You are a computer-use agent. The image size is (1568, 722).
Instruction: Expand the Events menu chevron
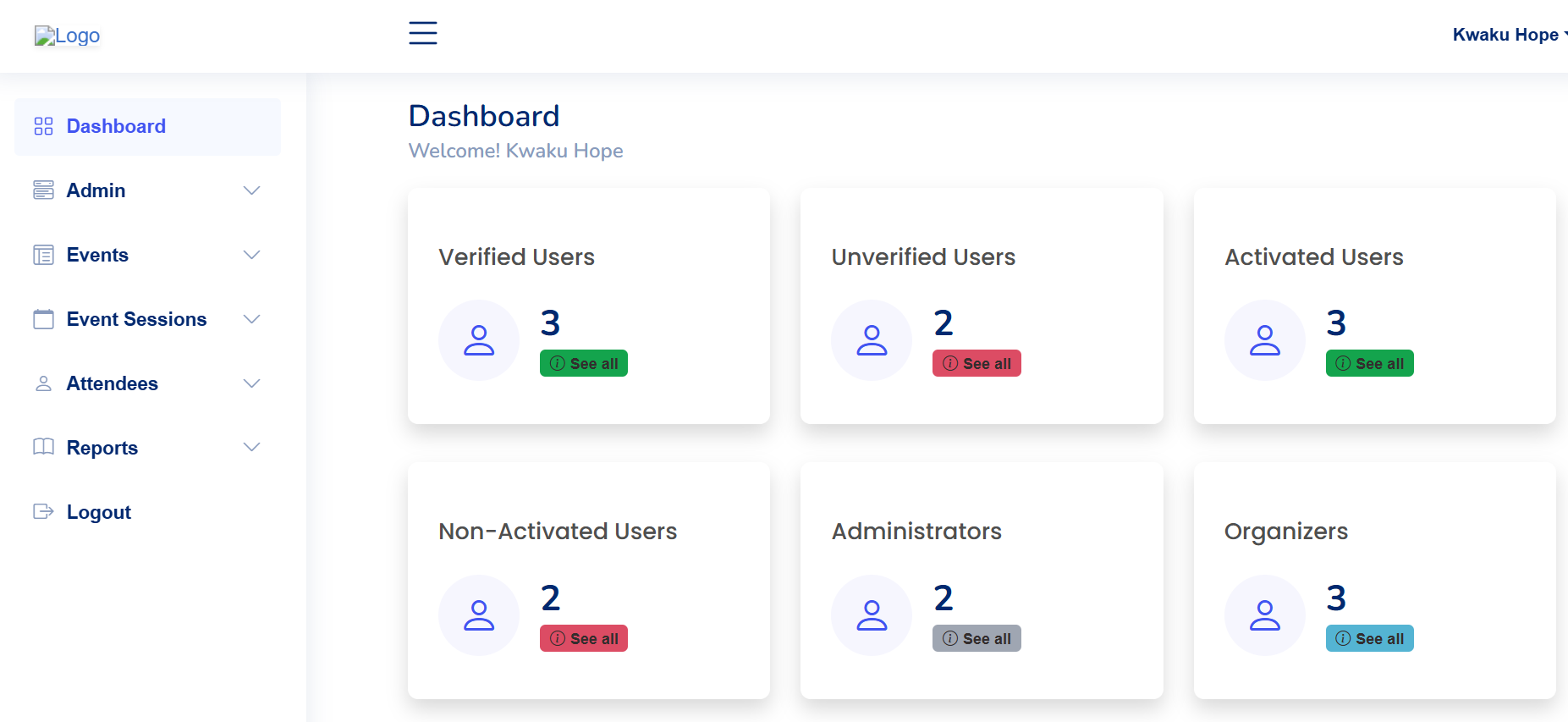(251, 255)
